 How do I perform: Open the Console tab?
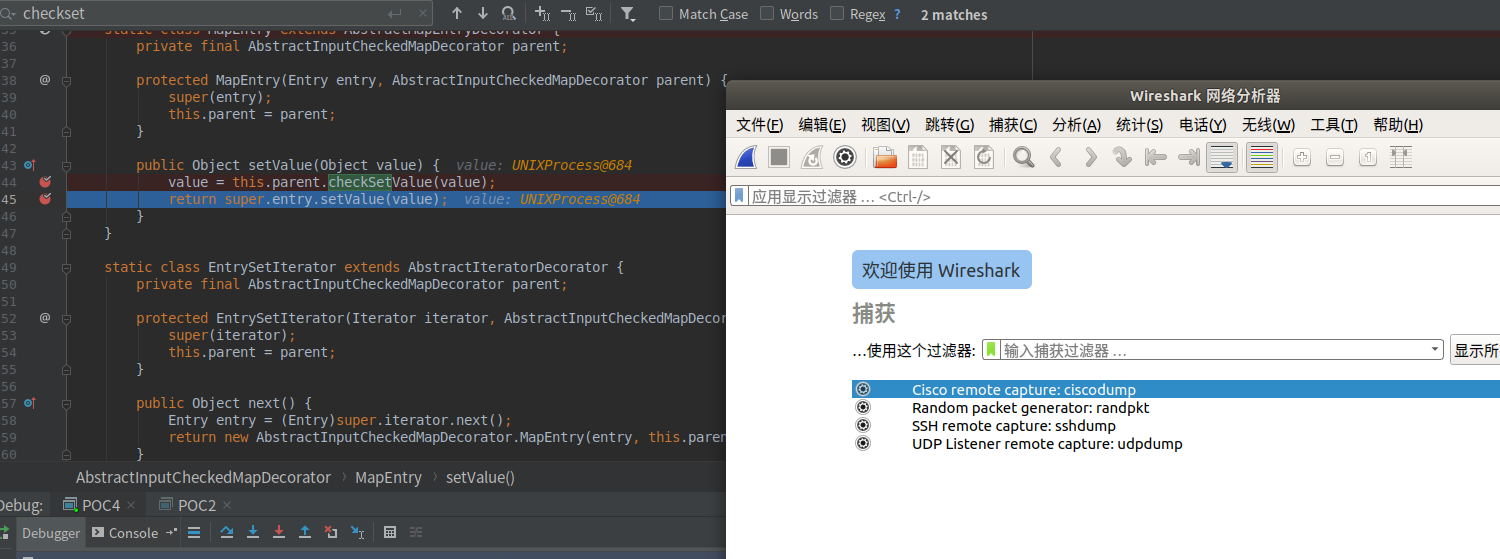tap(125, 533)
